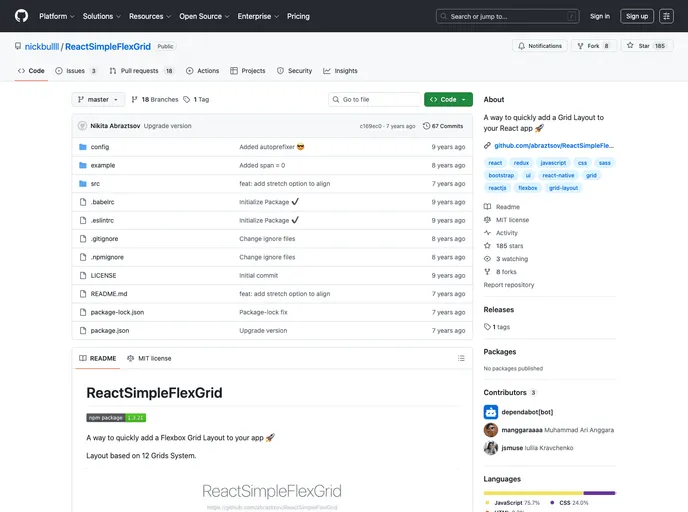Expand the Open Source menu
The height and width of the screenshot is (512, 688).
tap(204, 16)
